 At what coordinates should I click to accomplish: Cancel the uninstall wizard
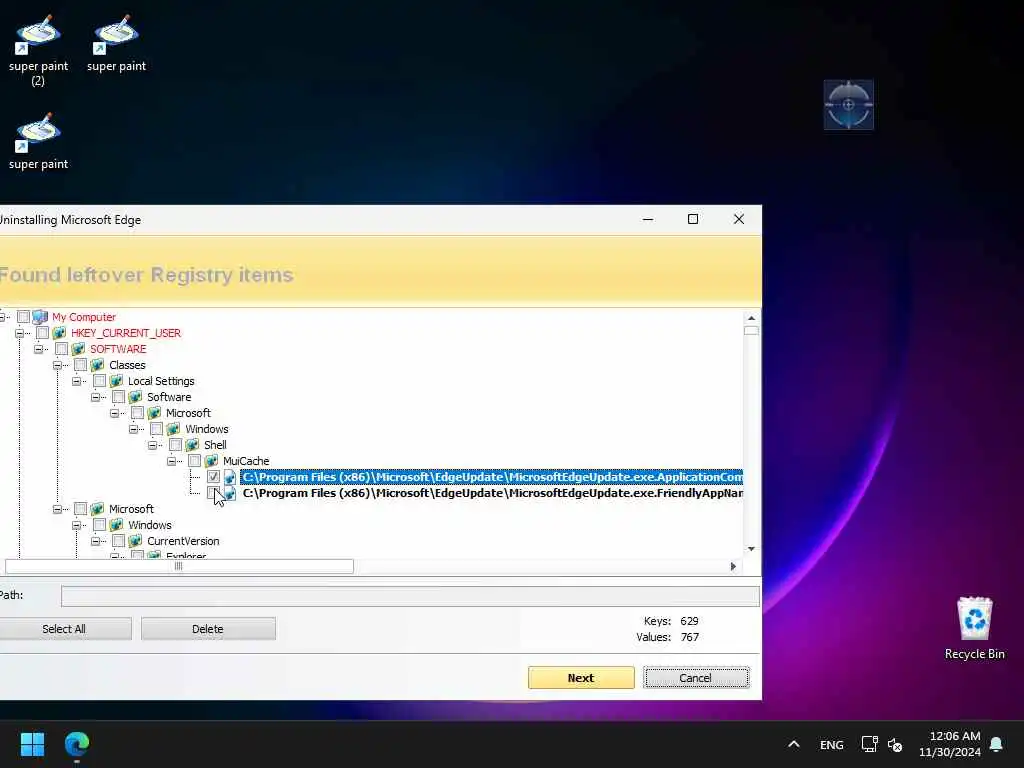click(x=696, y=678)
